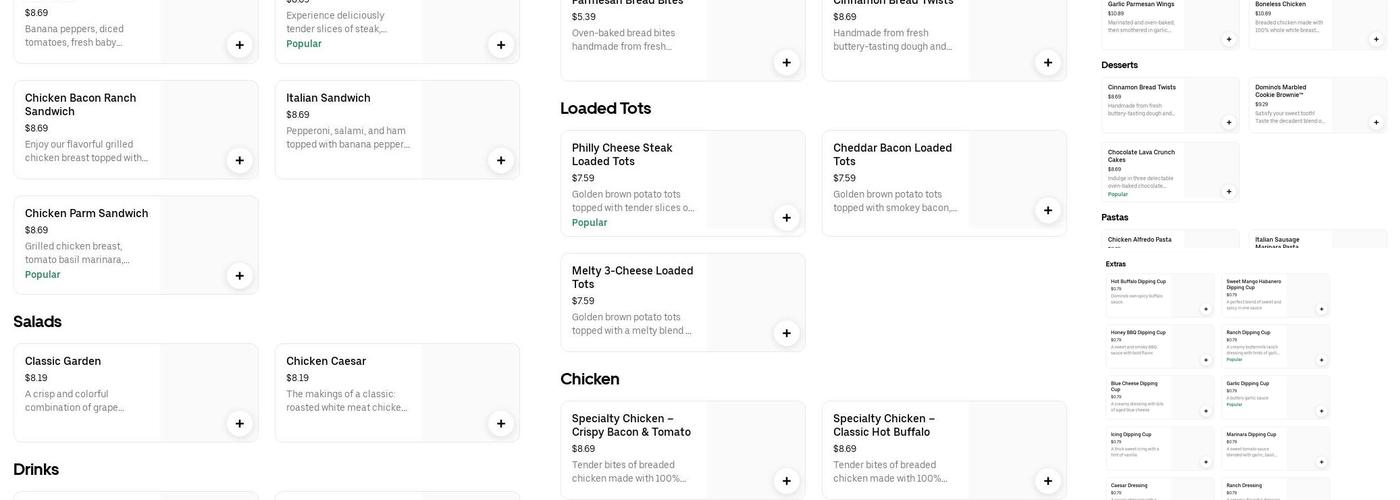The height and width of the screenshot is (500, 1400).
Task: Open Chicken Caesar salad details
Action: (326, 361)
